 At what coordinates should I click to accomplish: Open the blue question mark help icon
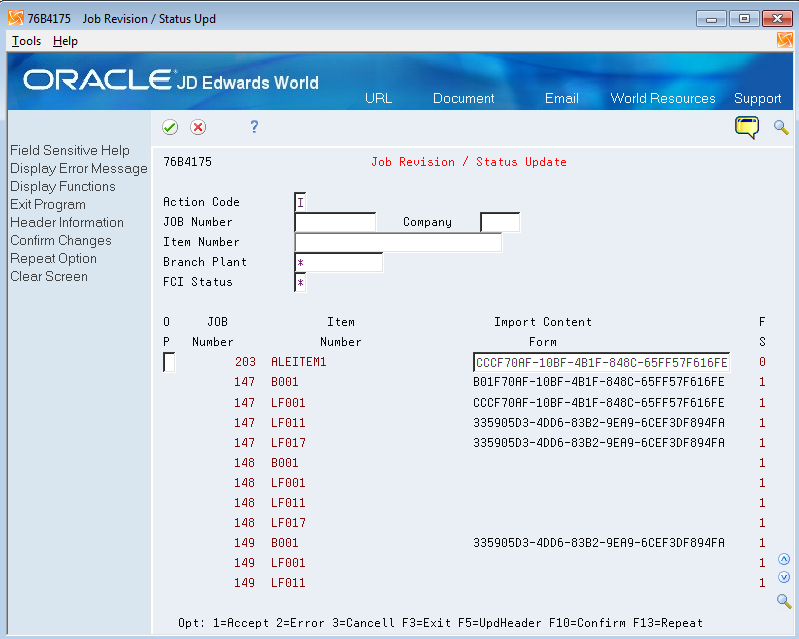(x=254, y=126)
